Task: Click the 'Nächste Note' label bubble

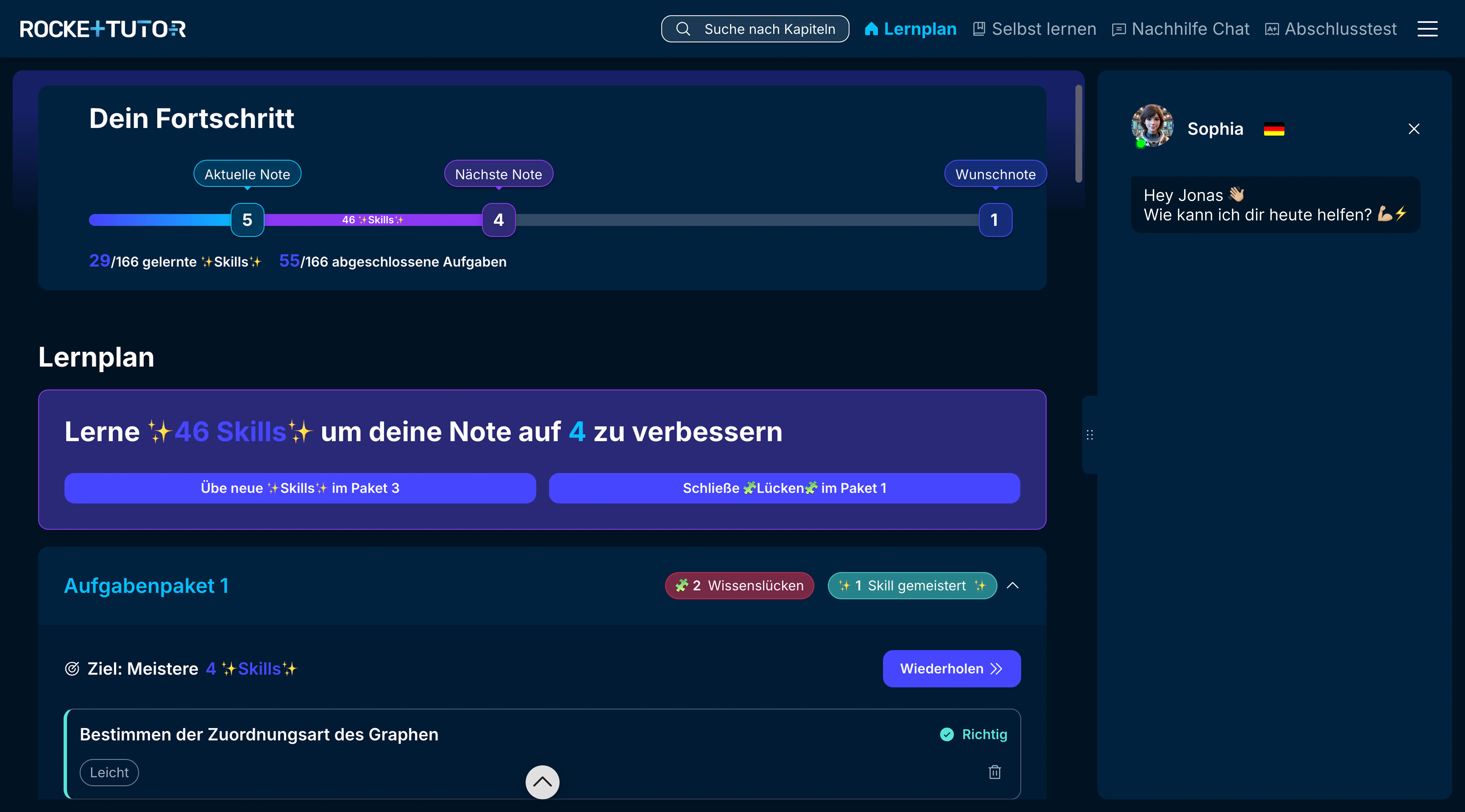Action: tap(498, 174)
